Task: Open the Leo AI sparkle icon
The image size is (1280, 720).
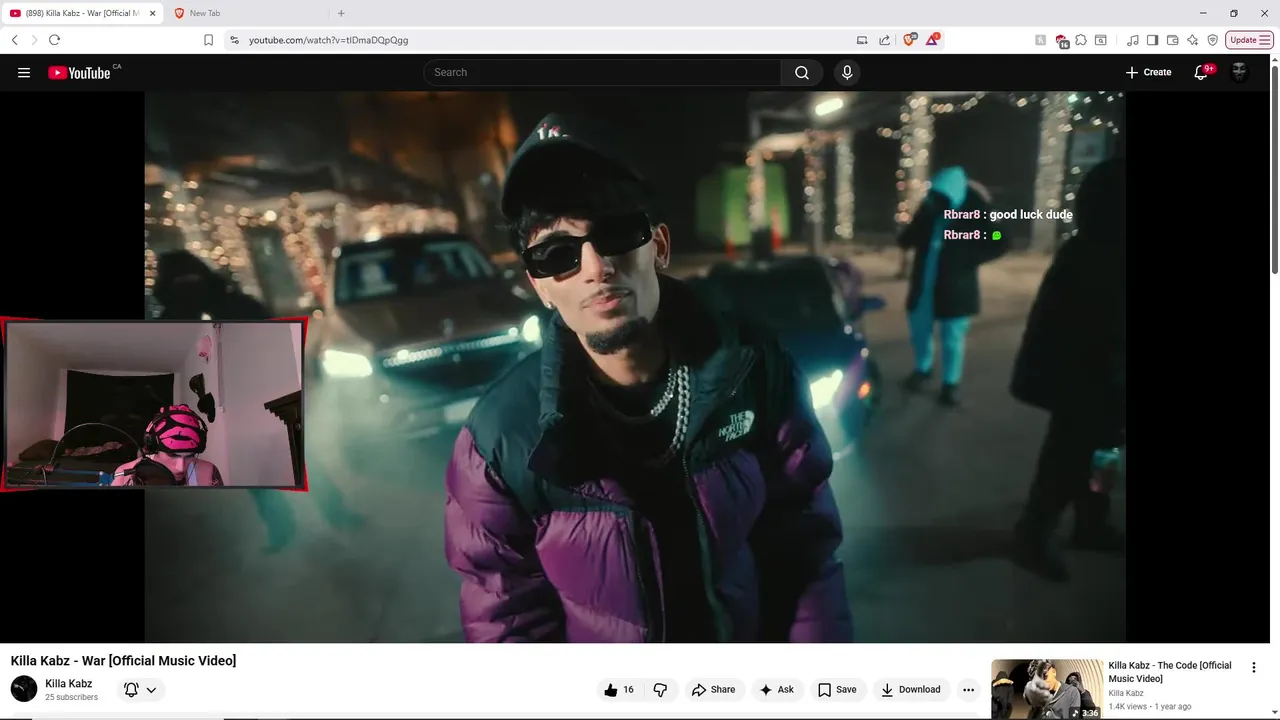Action: coord(1192,40)
